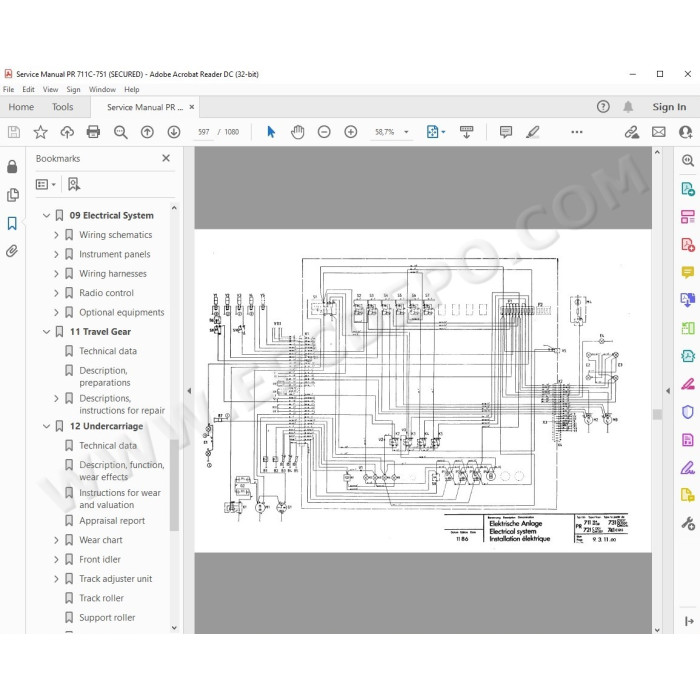Expand the Optional equipments bookmark
The width and height of the screenshot is (700, 700).
click(56, 312)
